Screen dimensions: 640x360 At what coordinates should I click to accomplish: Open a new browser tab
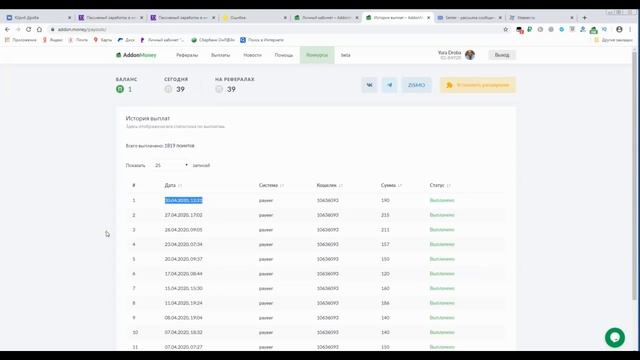[x=584, y=18]
